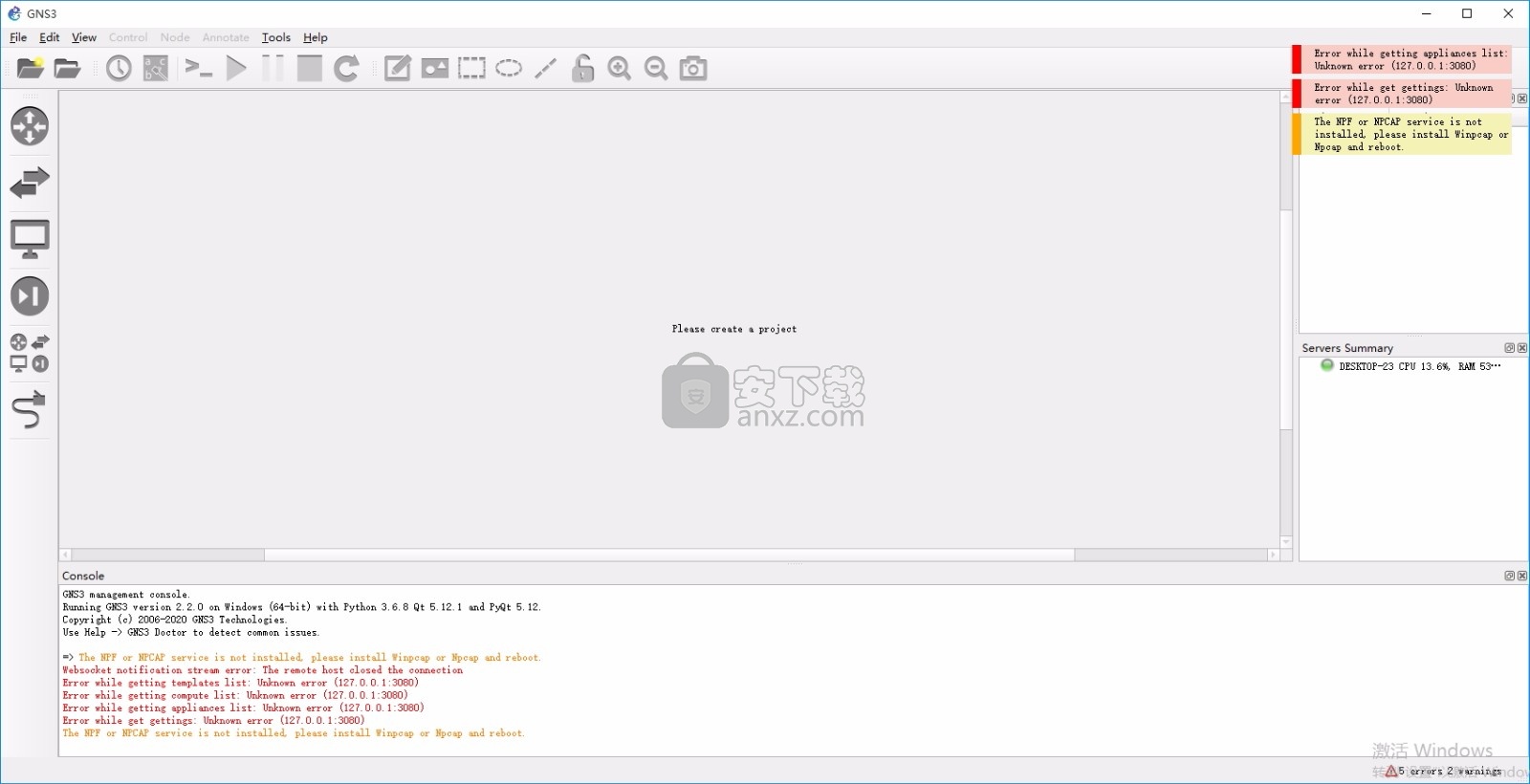The width and height of the screenshot is (1530, 784).
Task: Browse all devices icon
Action: [x=30, y=353]
